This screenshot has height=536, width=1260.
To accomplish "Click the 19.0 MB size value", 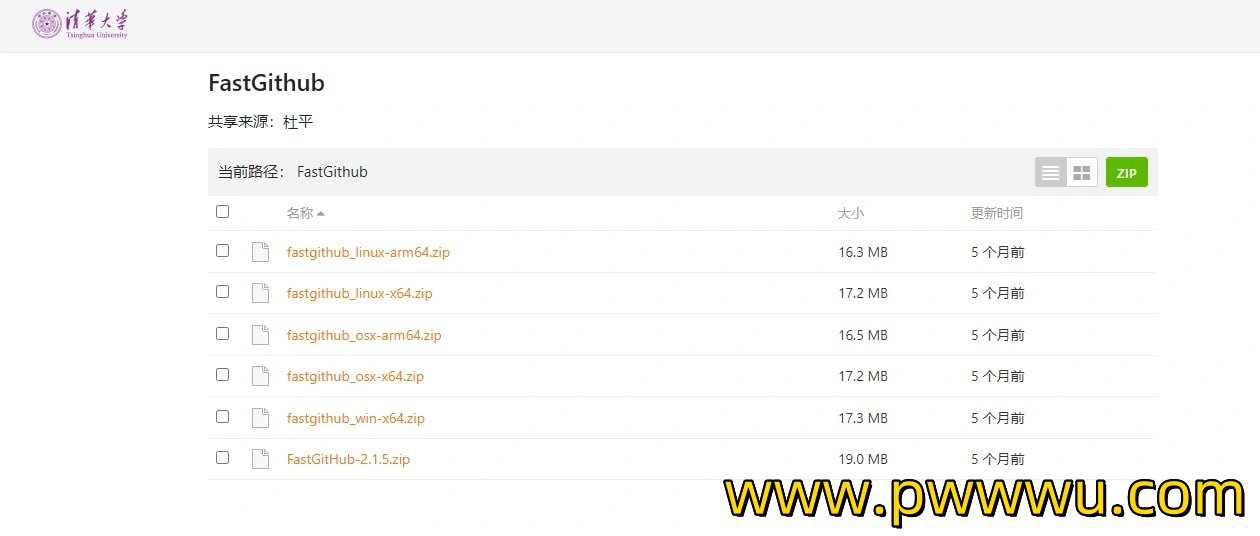I will [863, 459].
